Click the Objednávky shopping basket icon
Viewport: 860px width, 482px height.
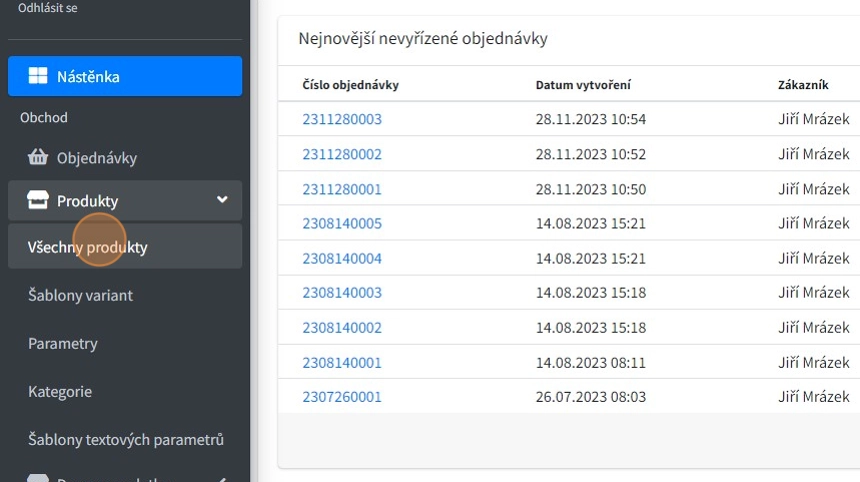(x=38, y=158)
